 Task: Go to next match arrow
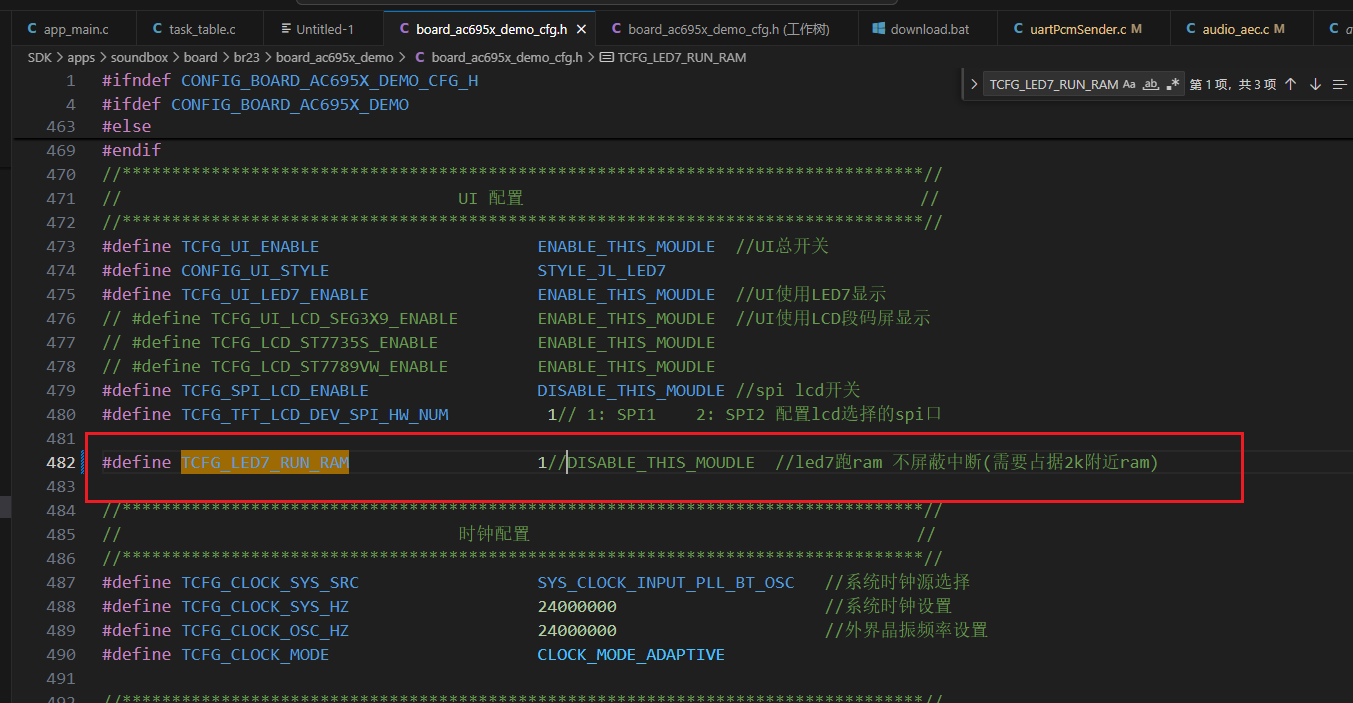tap(1315, 85)
